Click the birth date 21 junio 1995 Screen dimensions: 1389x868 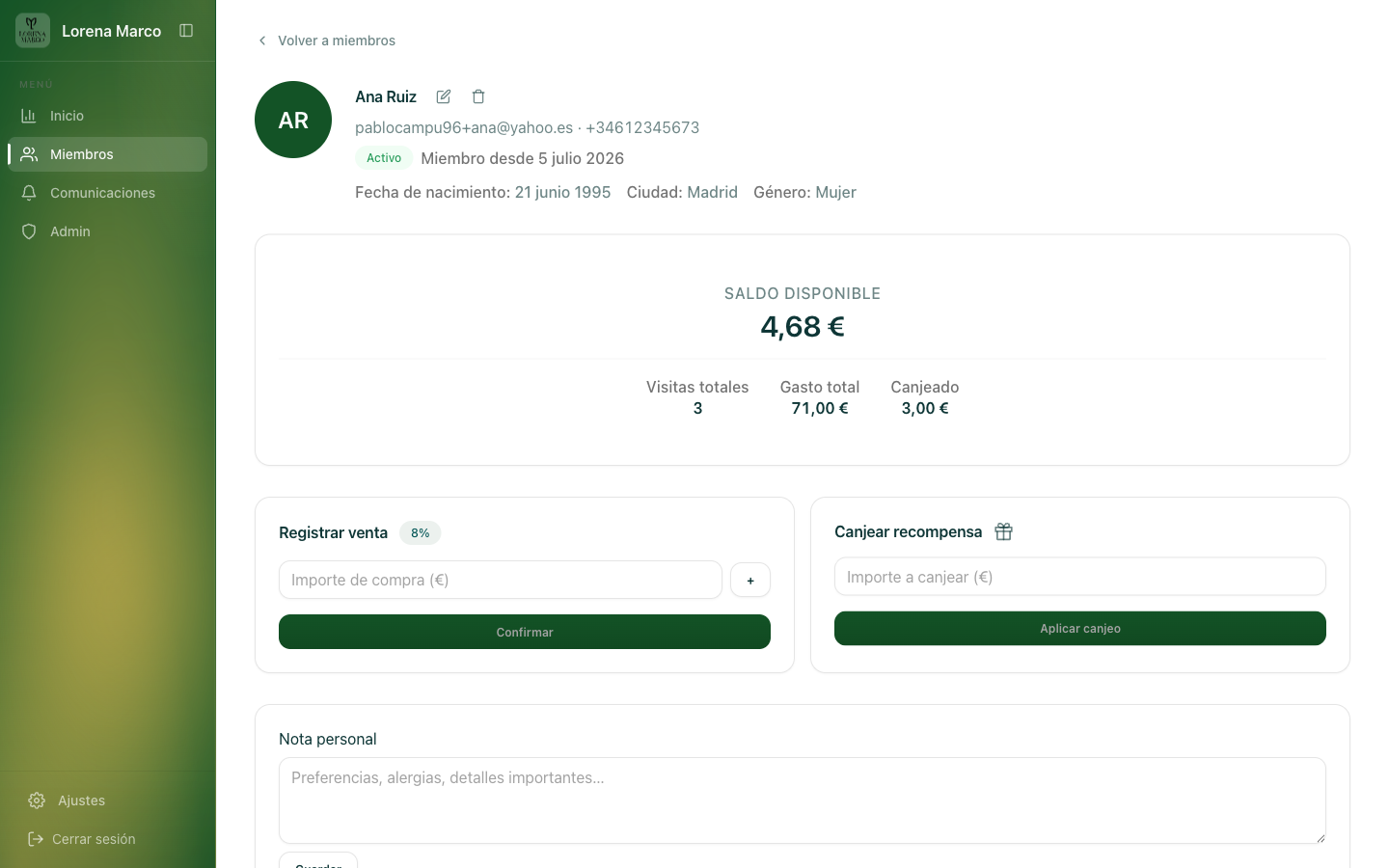pyautogui.click(x=562, y=192)
